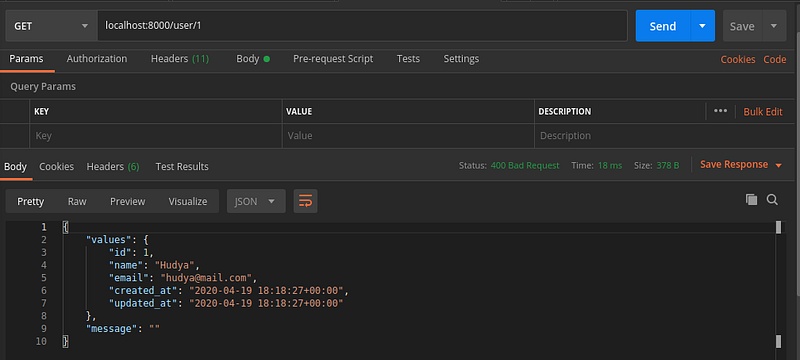800x360 pixels.
Task: Click Bulk Edit in Query Params
Action: click(763, 112)
